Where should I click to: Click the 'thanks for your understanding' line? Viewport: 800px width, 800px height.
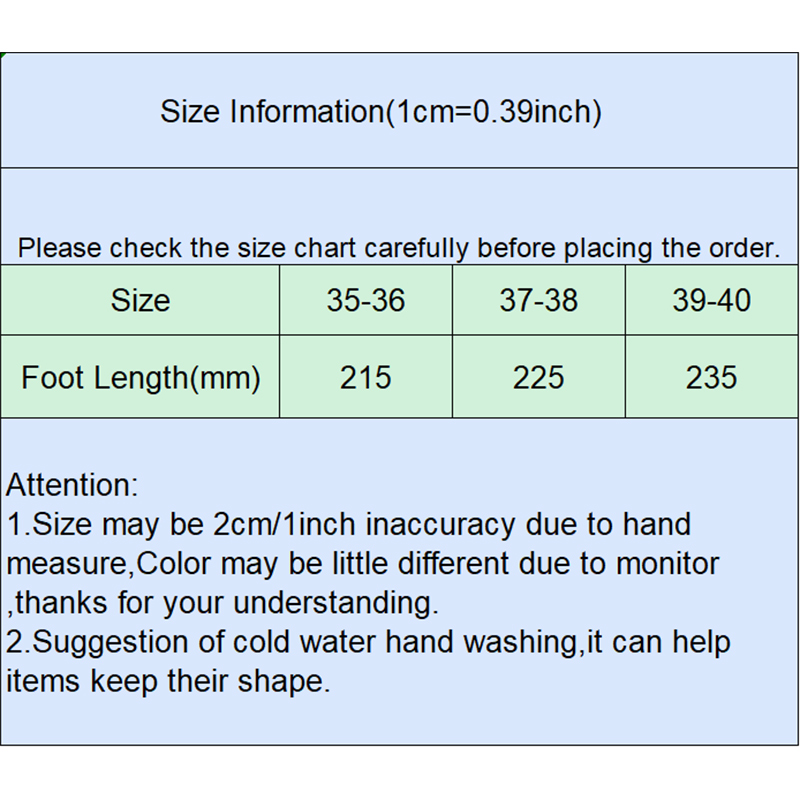pos(227,603)
